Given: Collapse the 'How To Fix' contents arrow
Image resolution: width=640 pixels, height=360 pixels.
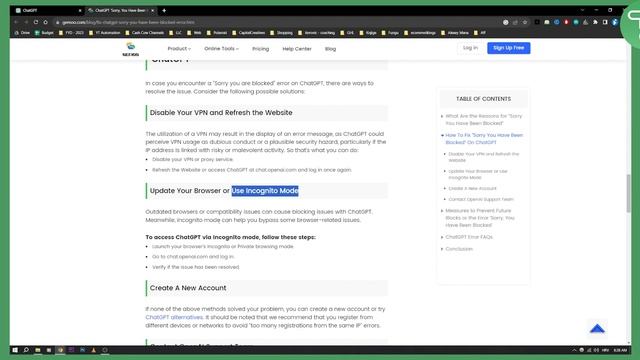Looking at the screenshot, I should [442, 135].
